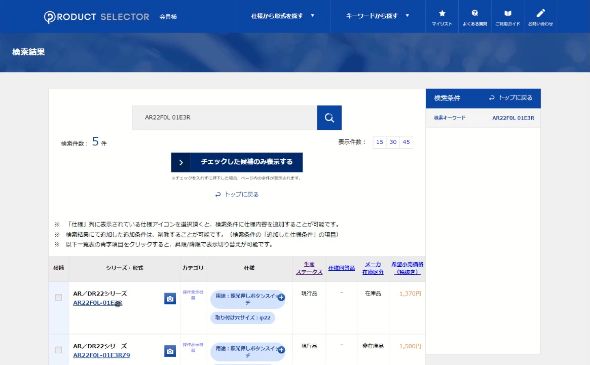Click the keyword search input field
590x365 pixels.
click(x=224, y=118)
